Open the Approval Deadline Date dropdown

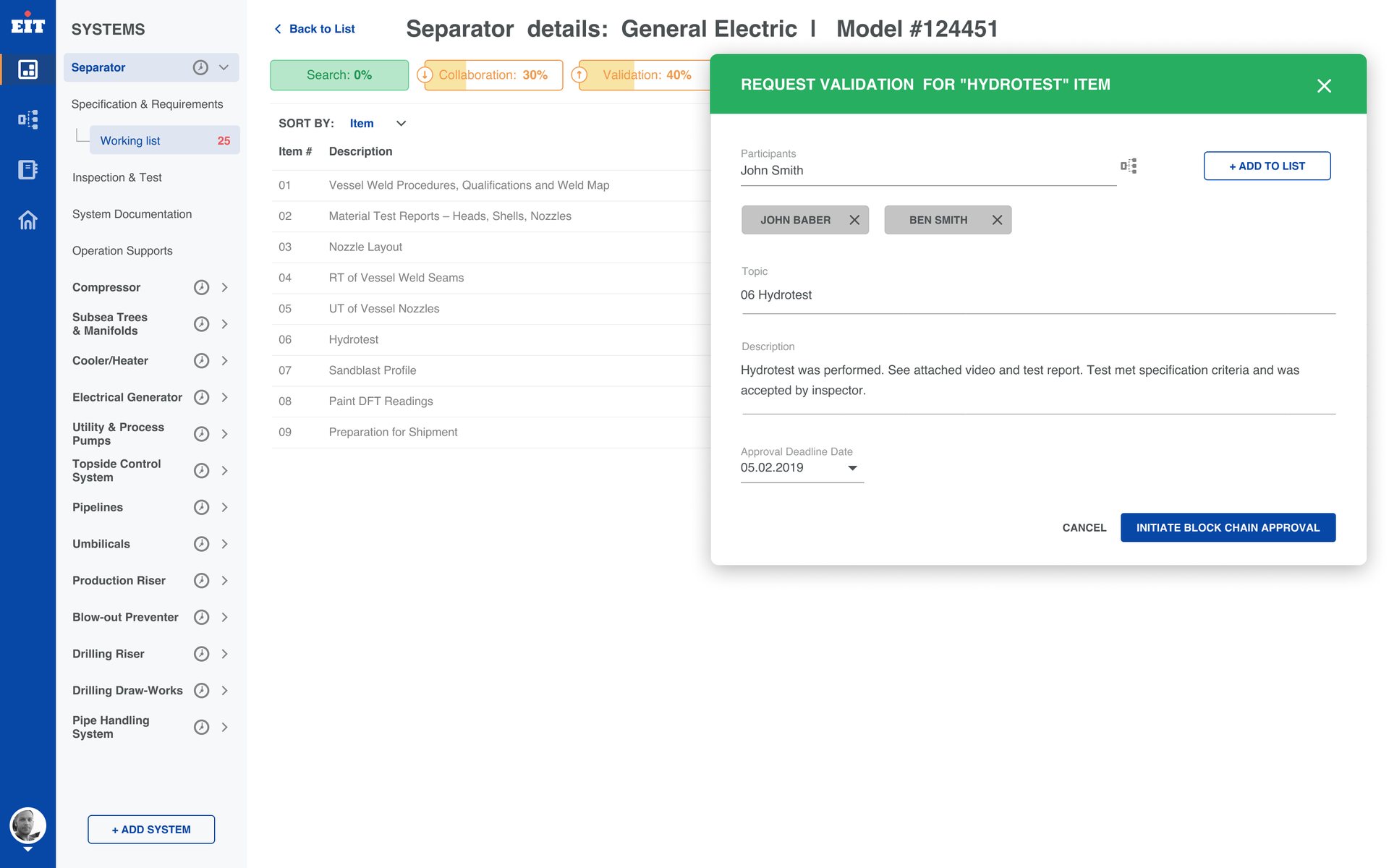click(802, 468)
